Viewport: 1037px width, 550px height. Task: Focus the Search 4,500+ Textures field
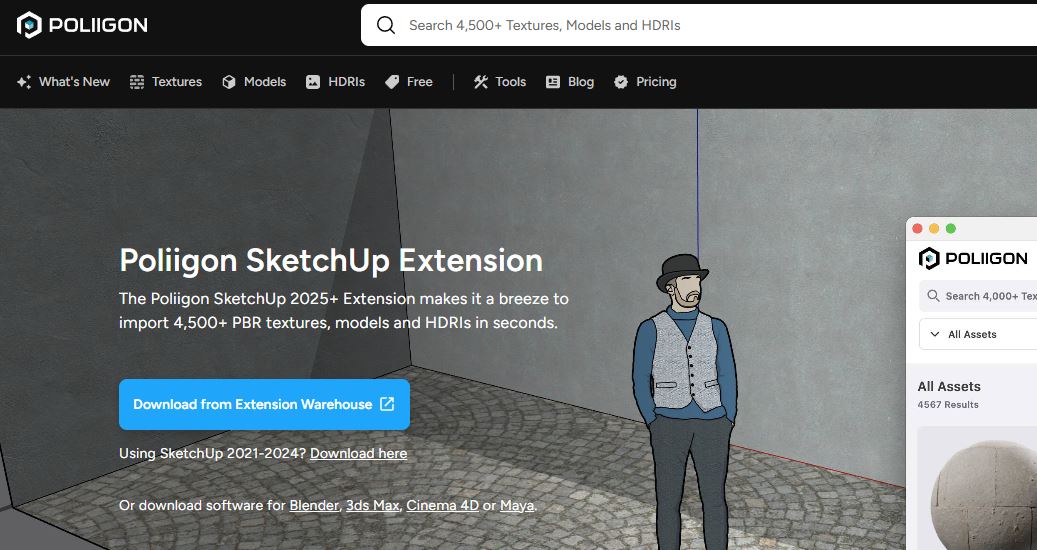click(699, 25)
